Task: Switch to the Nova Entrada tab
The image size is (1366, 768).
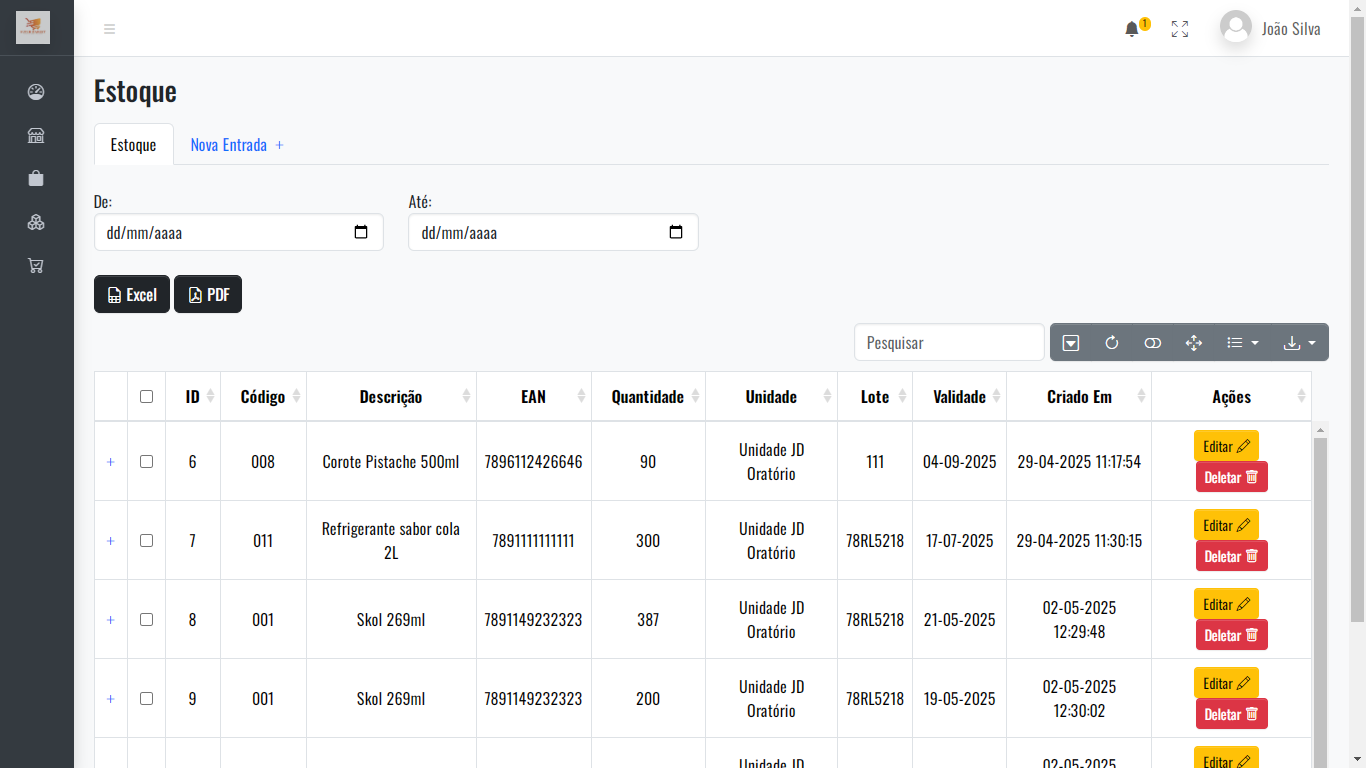Action: tap(236, 145)
